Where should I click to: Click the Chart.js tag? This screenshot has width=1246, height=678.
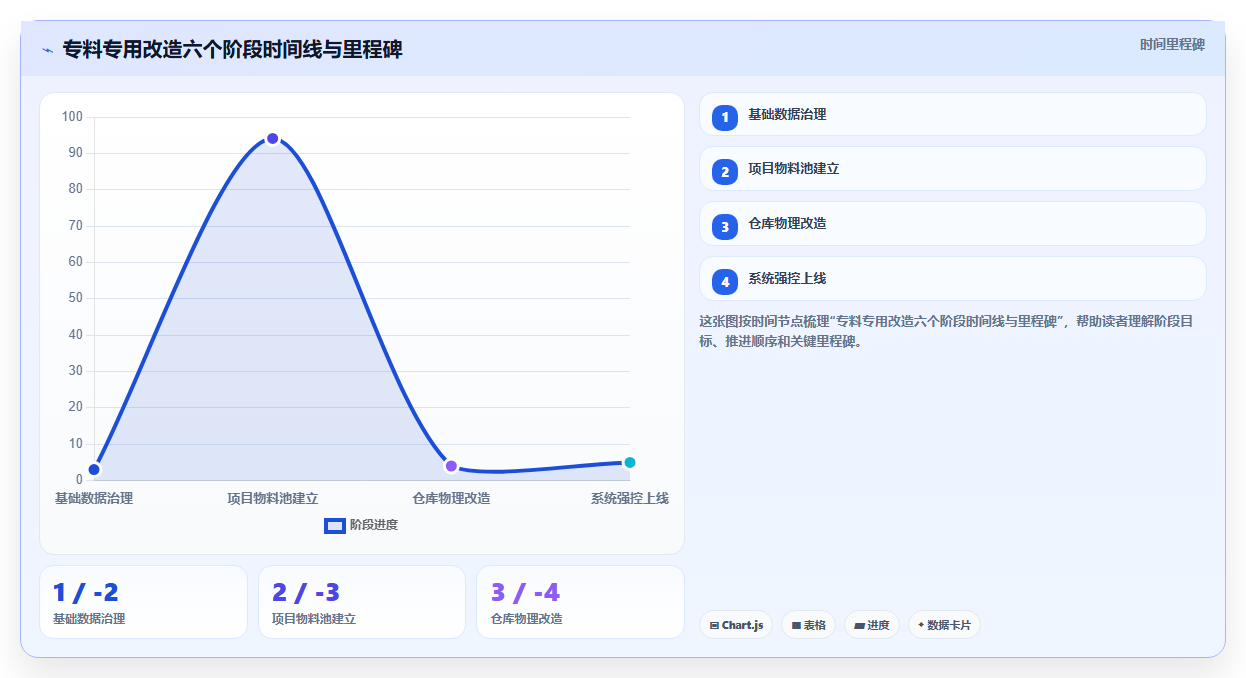point(736,625)
